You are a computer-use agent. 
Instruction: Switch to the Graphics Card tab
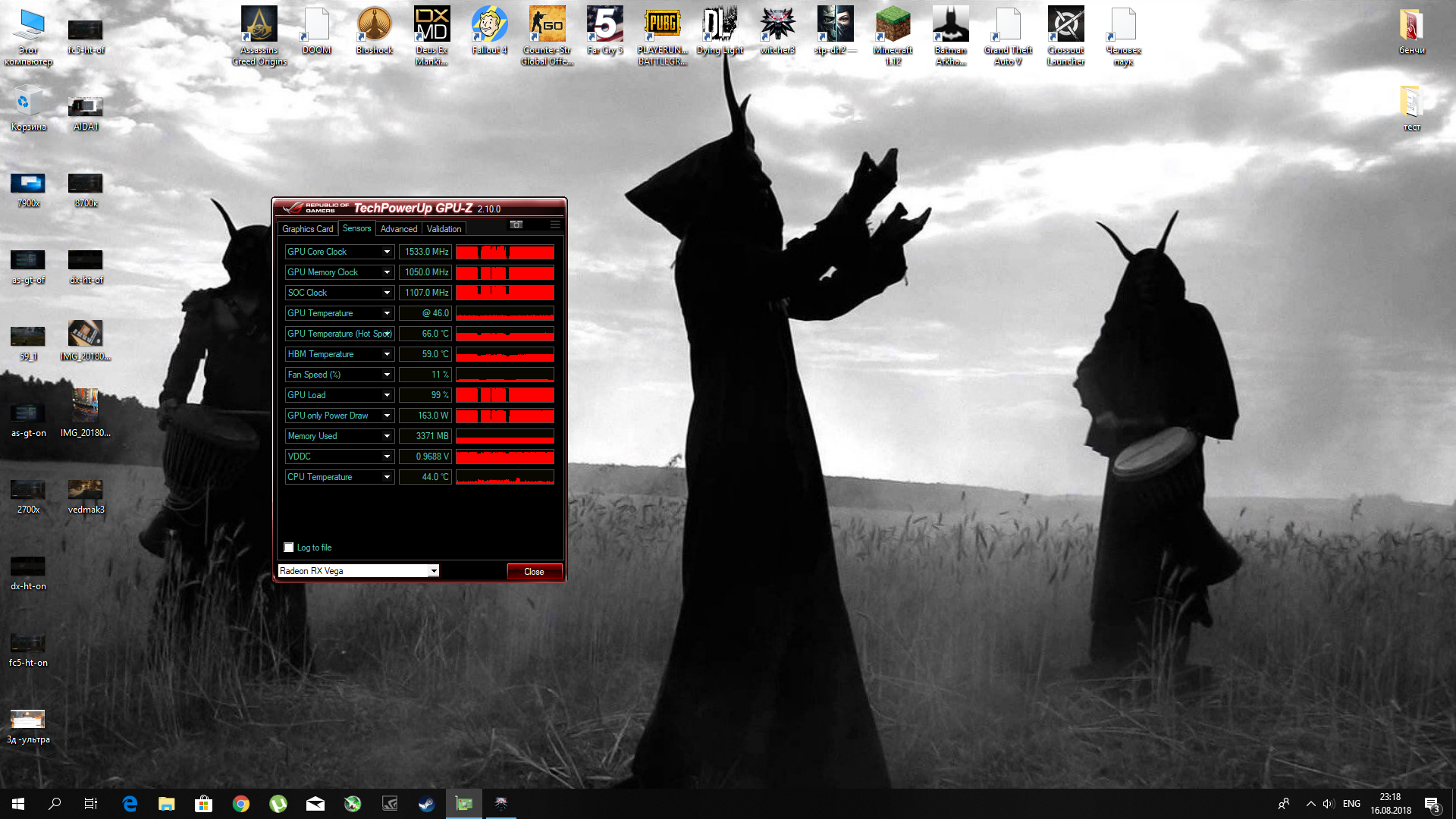[x=307, y=229]
